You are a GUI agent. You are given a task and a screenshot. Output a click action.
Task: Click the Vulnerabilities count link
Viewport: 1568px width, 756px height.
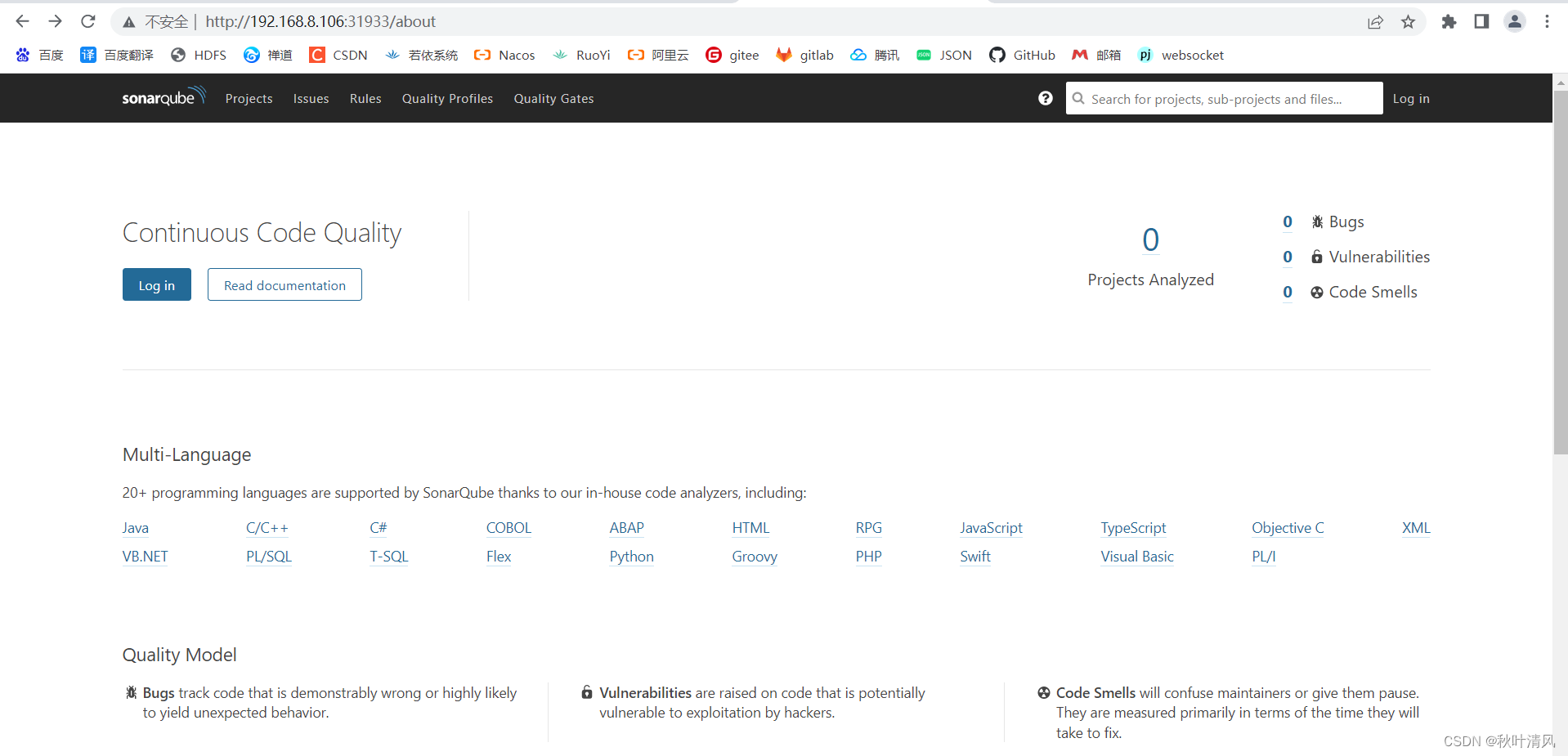click(x=1288, y=257)
